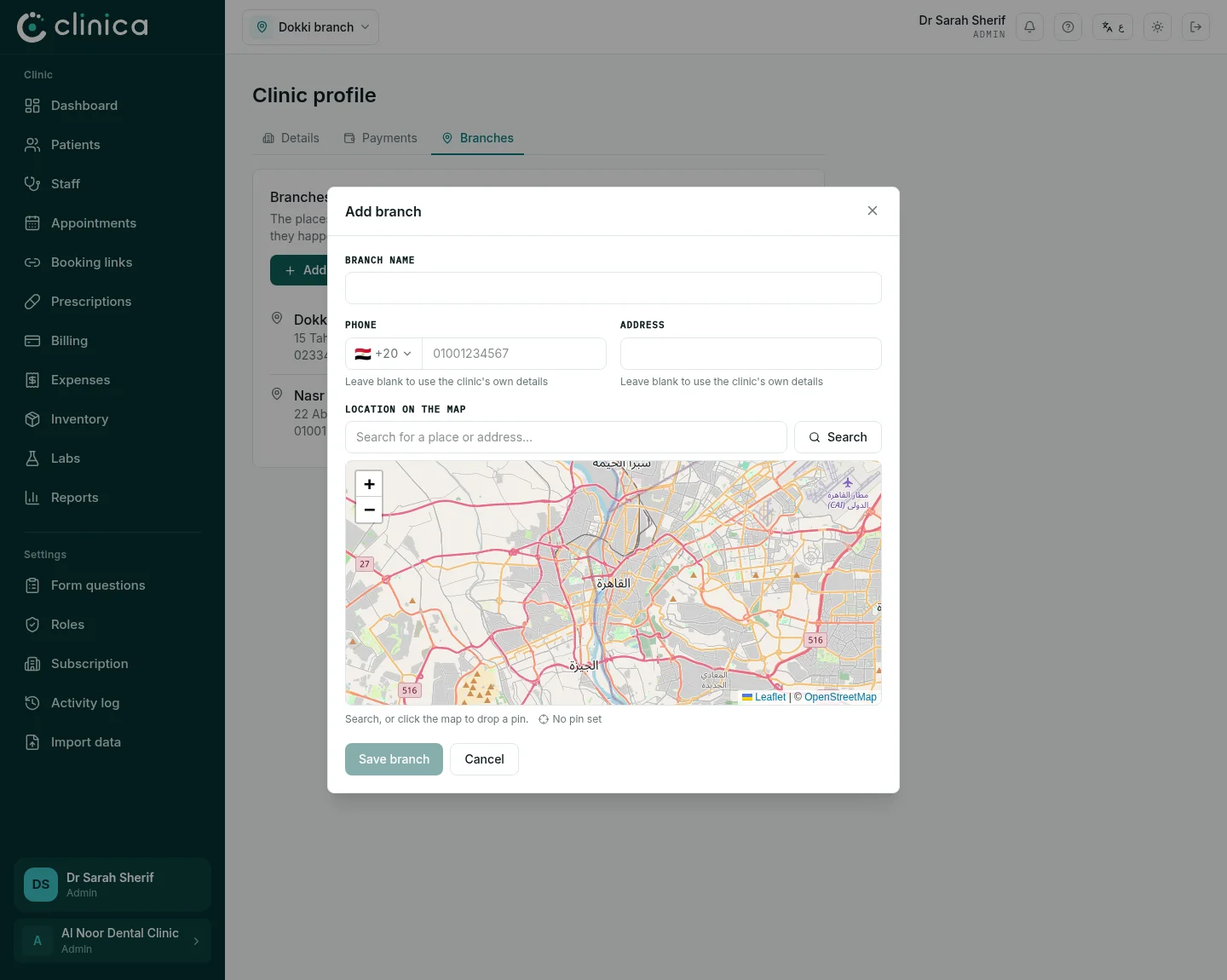This screenshot has height=980, width=1227.
Task: Open Expenses page
Action: click(112, 380)
